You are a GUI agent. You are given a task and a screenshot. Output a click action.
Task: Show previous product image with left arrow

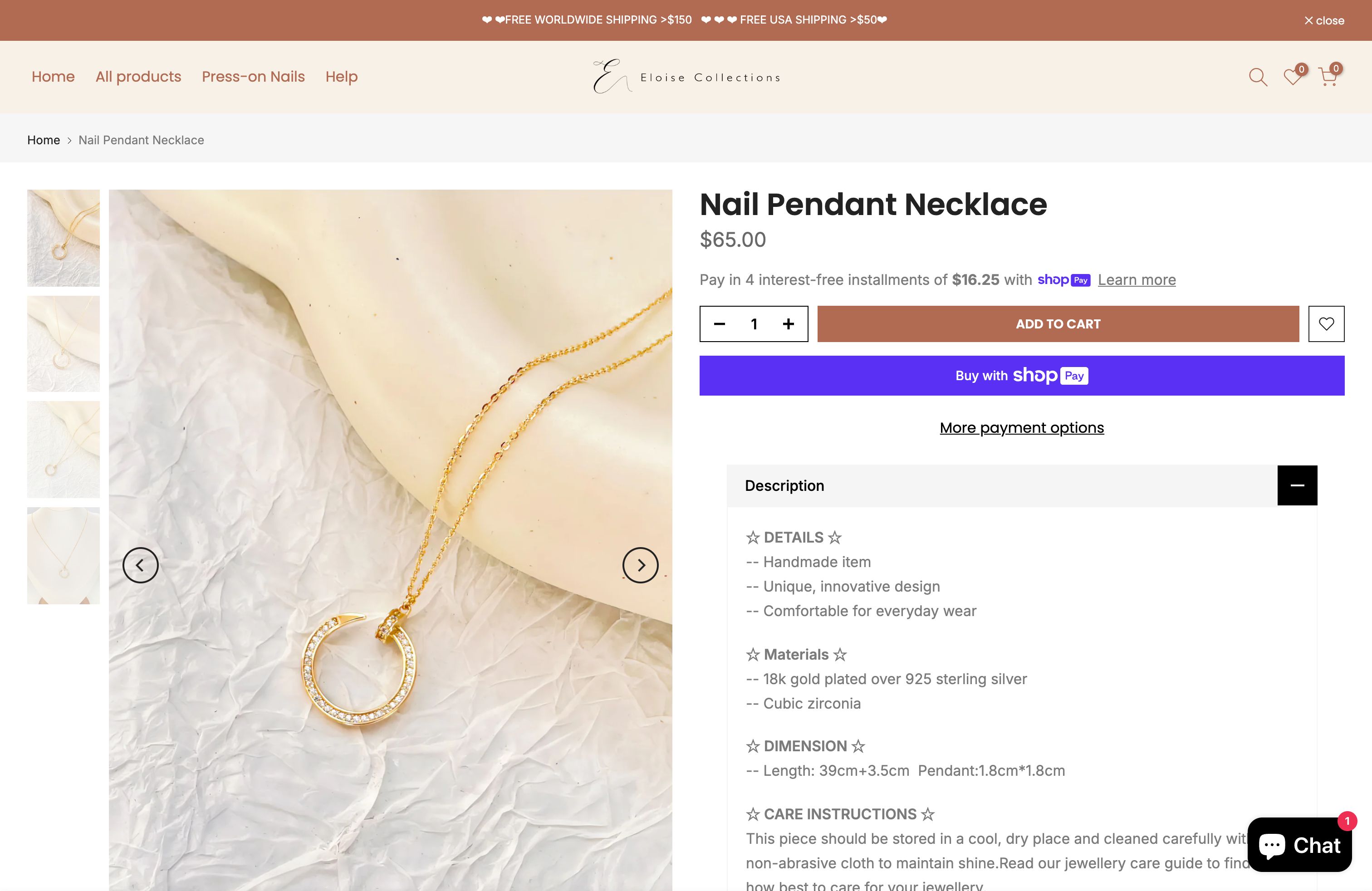pos(140,565)
